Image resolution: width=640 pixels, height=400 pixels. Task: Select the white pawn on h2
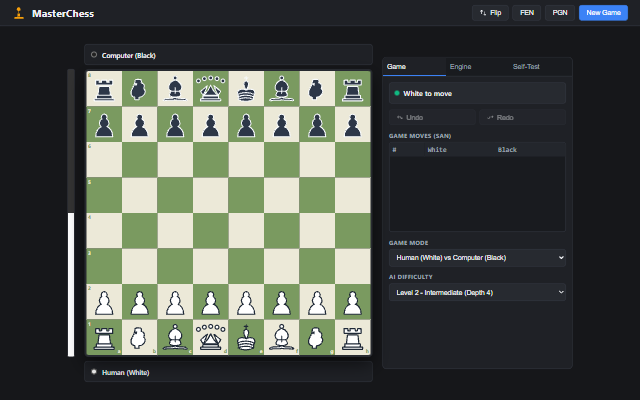point(353,302)
